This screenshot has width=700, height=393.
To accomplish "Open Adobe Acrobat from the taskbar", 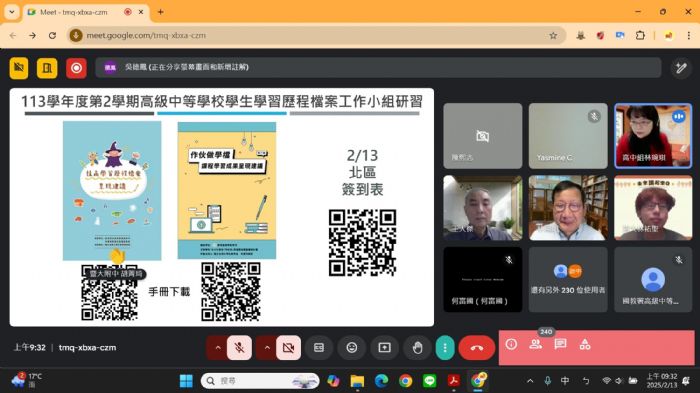I will 454,381.
